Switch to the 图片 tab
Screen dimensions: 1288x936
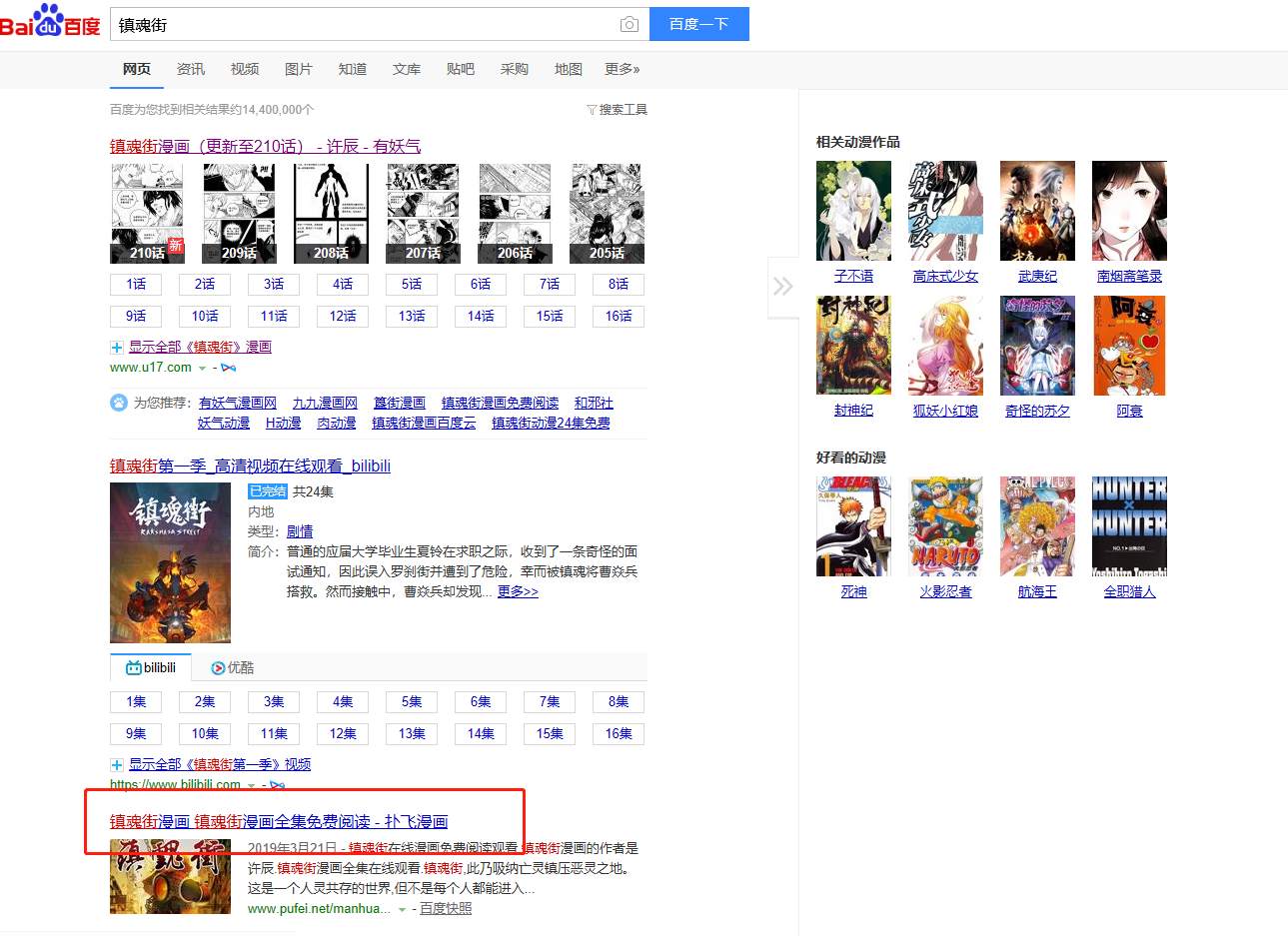coord(299,69)
